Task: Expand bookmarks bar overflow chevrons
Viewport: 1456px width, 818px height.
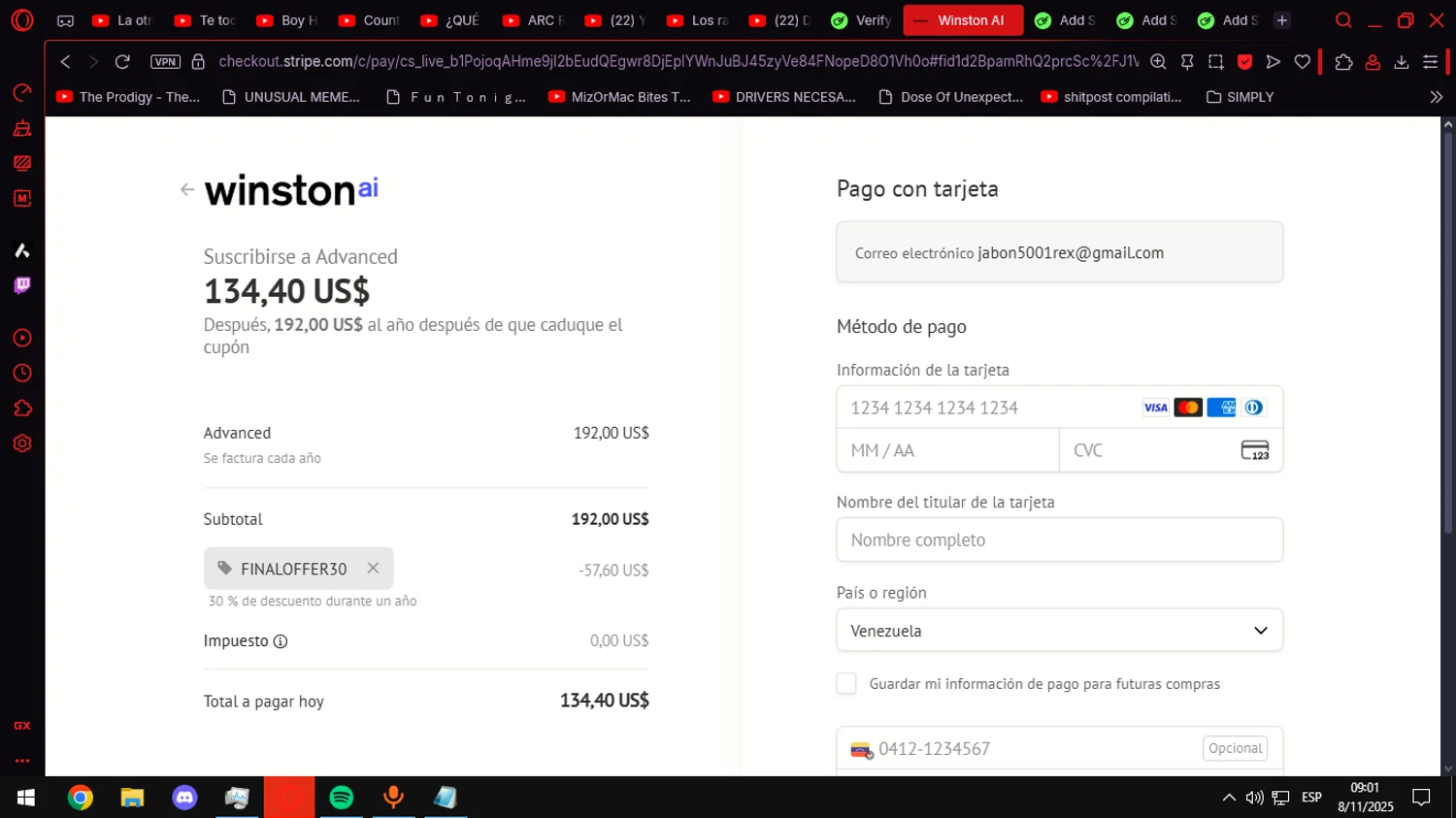Action: (x=1437, y=97)
